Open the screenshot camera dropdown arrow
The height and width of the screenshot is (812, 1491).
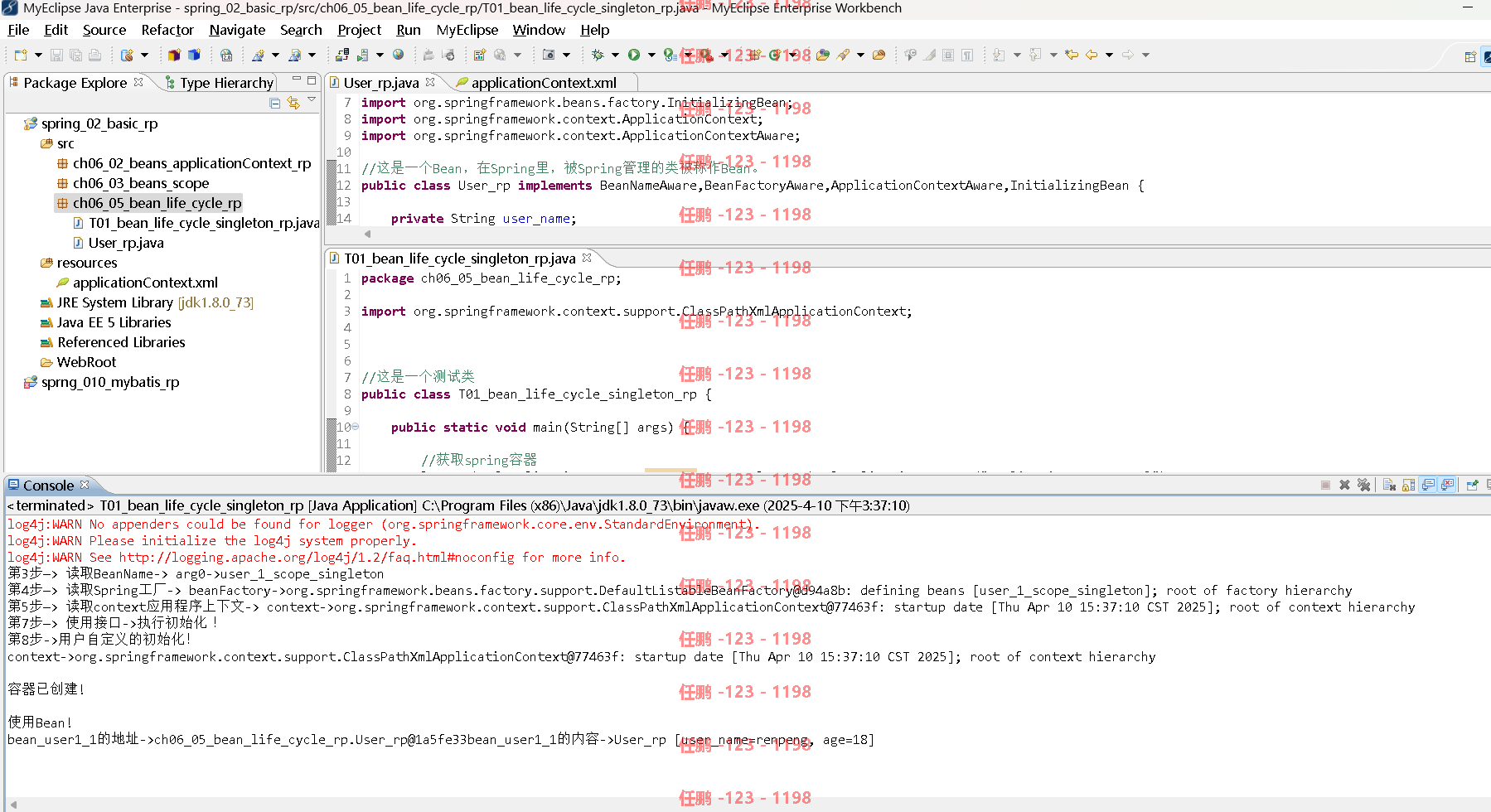coord(566,55)
